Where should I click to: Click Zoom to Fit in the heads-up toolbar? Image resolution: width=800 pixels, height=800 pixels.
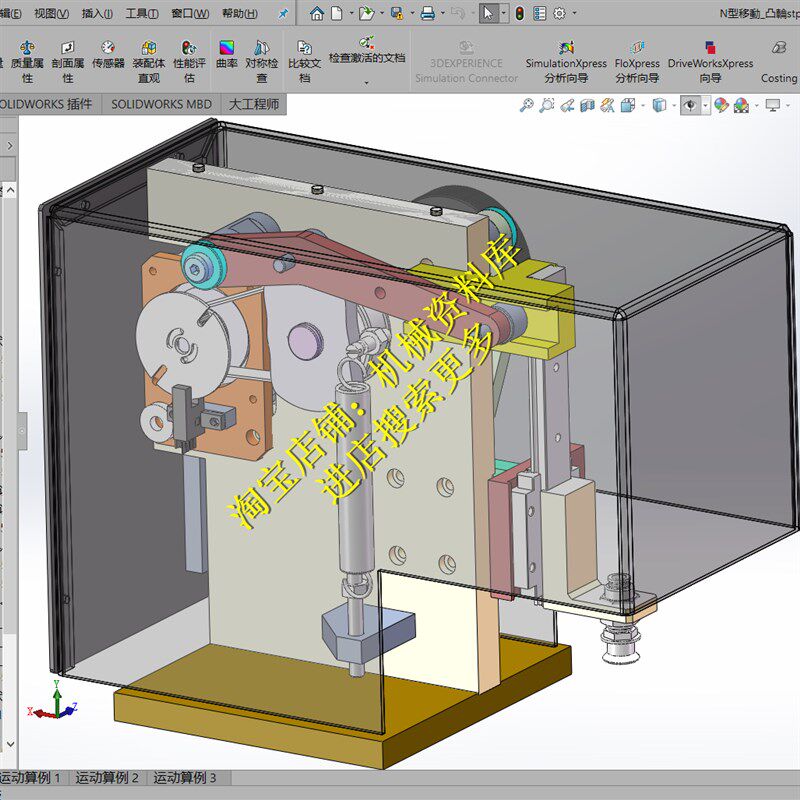pyautogui.click(x=526, y=104)
